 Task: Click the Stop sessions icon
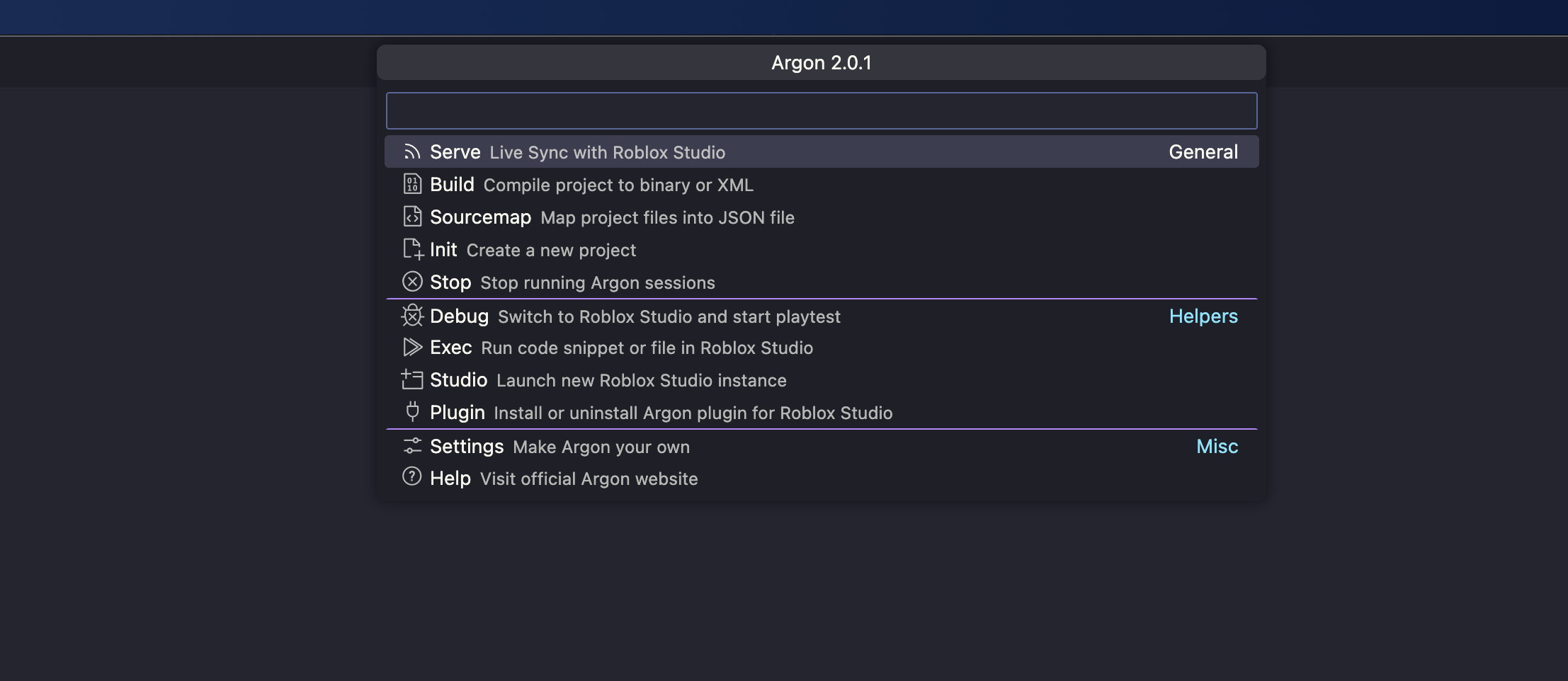tap(413, 281)
